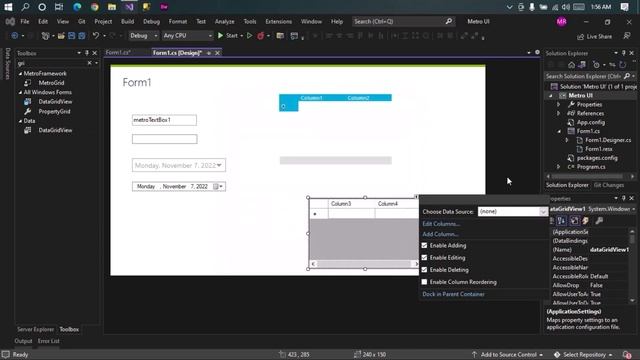Screen dimensions: 640x360
Task: Toggle the Enable Deleting checkbox
Action: tap(424, 270)
